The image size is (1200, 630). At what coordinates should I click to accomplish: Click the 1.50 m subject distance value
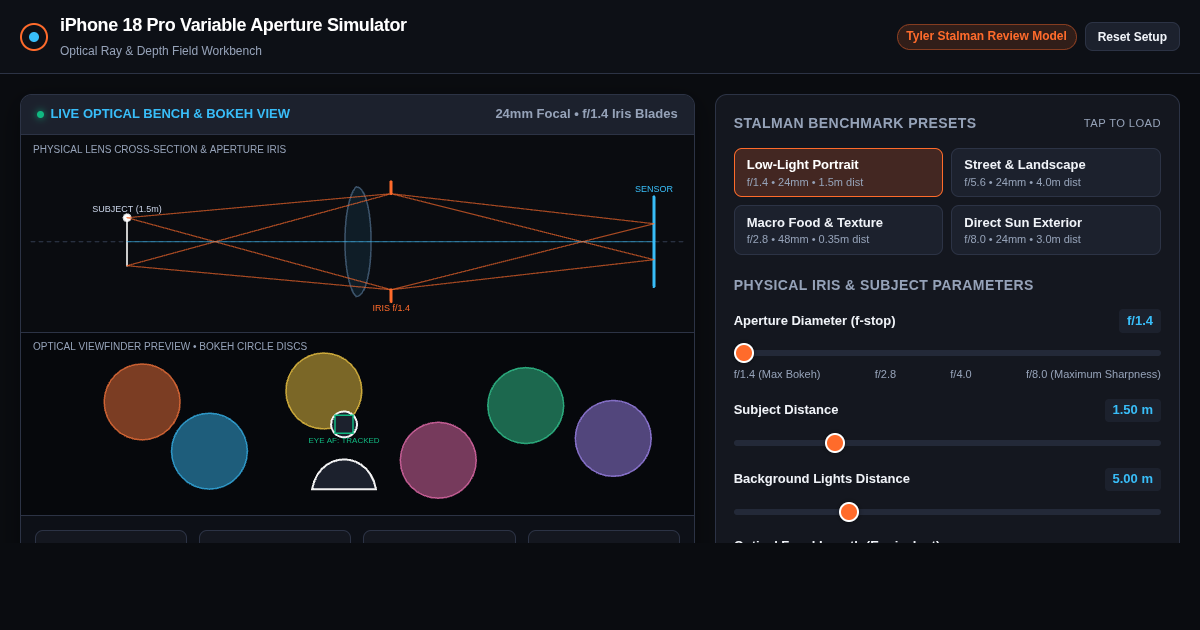pos(1133,410)
